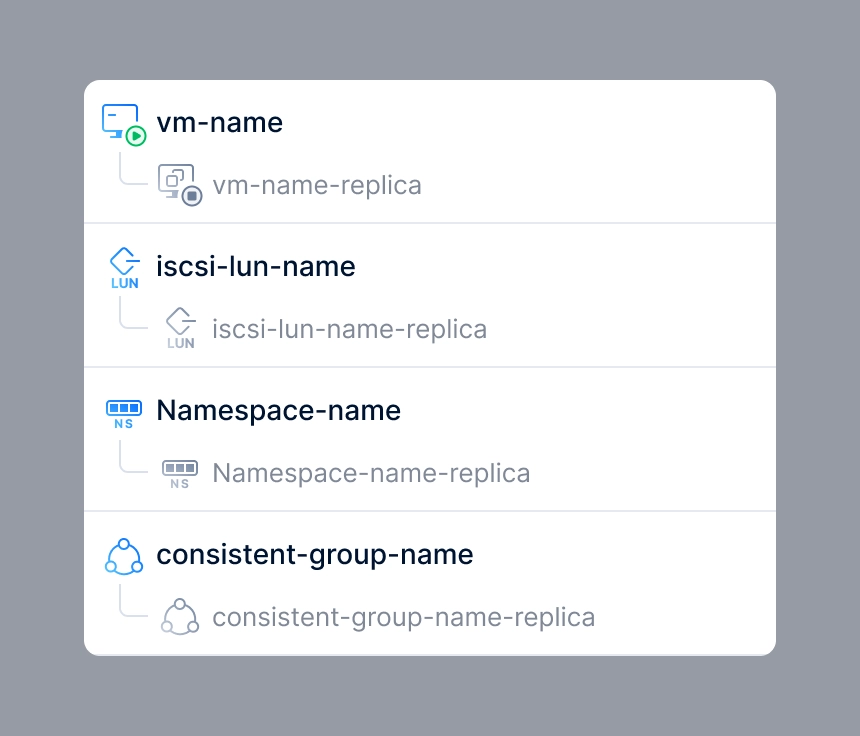Click the gray NS replica icon
Image resolution: width=860 pixels, height=736 pixels.
pyautogui.click(x=180, y=473)
